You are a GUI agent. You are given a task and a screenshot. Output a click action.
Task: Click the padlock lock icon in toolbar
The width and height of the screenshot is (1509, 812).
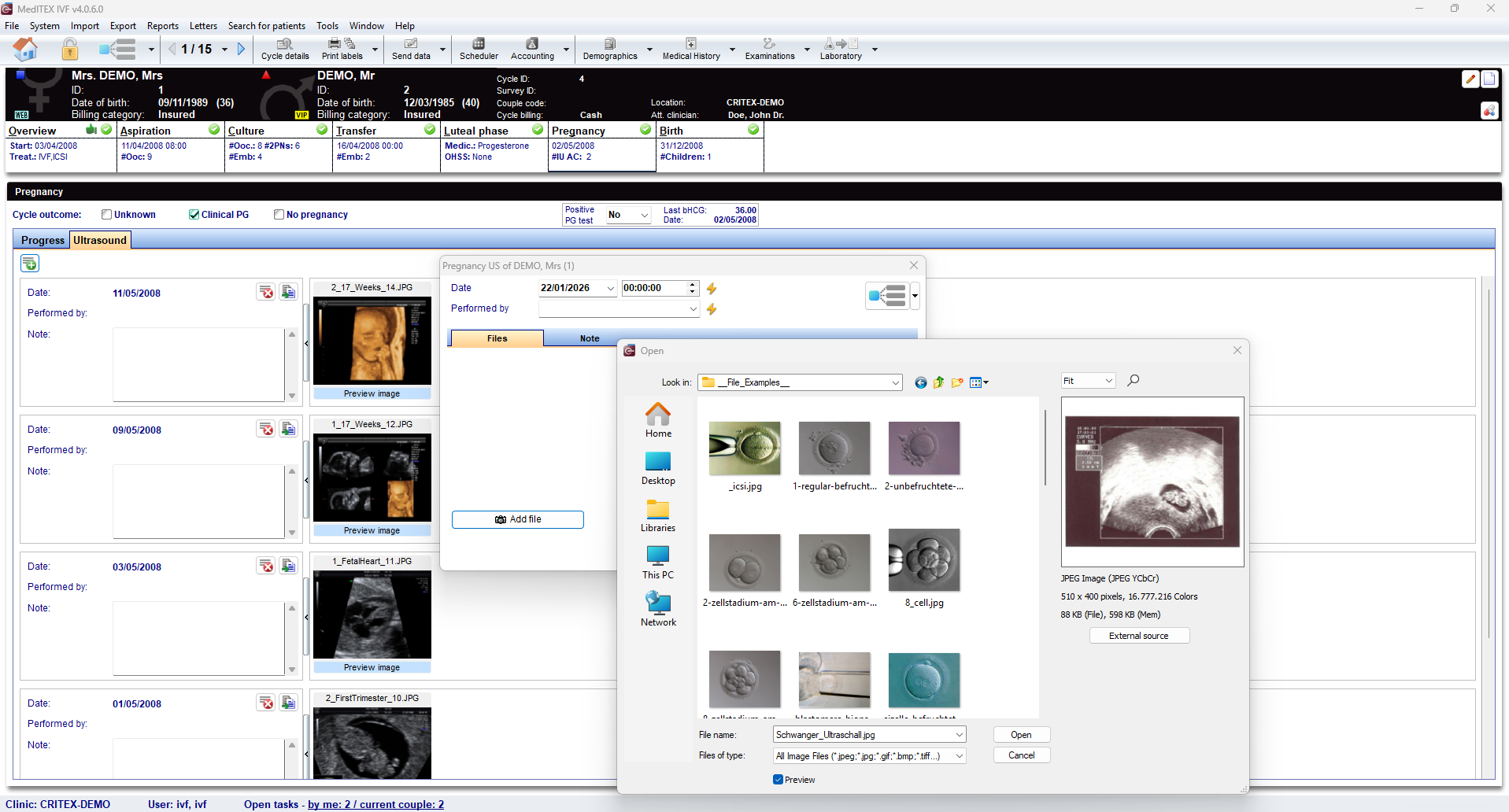pos(70,49)
